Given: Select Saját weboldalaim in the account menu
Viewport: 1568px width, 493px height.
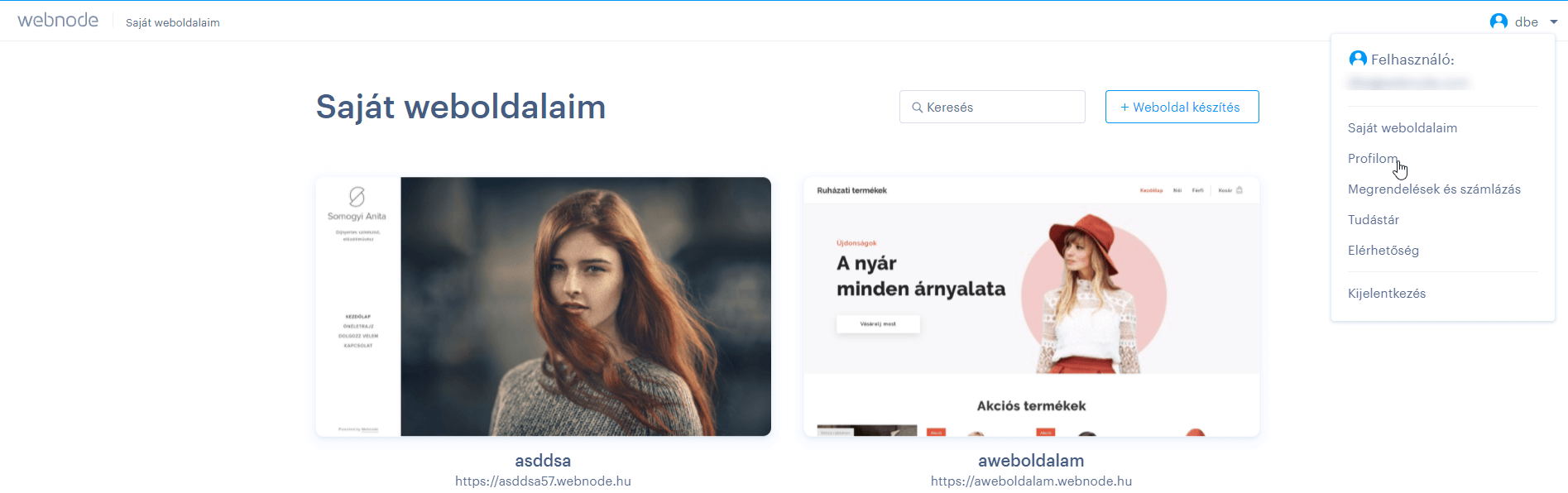Looking at the screenshot, I should [x=1403, y=128].
